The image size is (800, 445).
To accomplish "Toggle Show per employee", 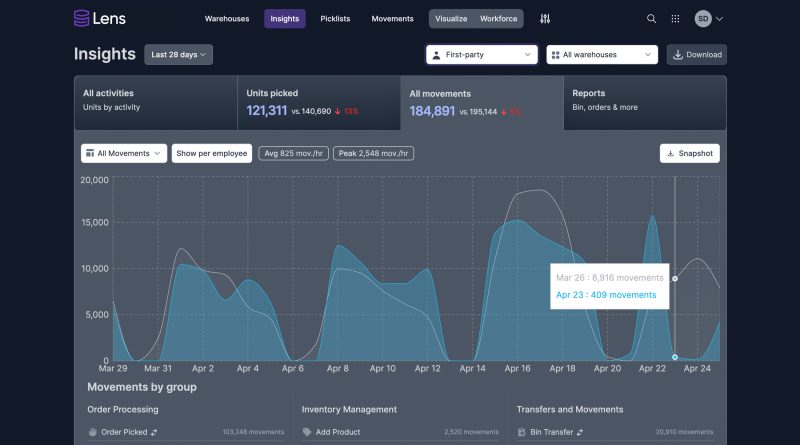I will (211, 153).
